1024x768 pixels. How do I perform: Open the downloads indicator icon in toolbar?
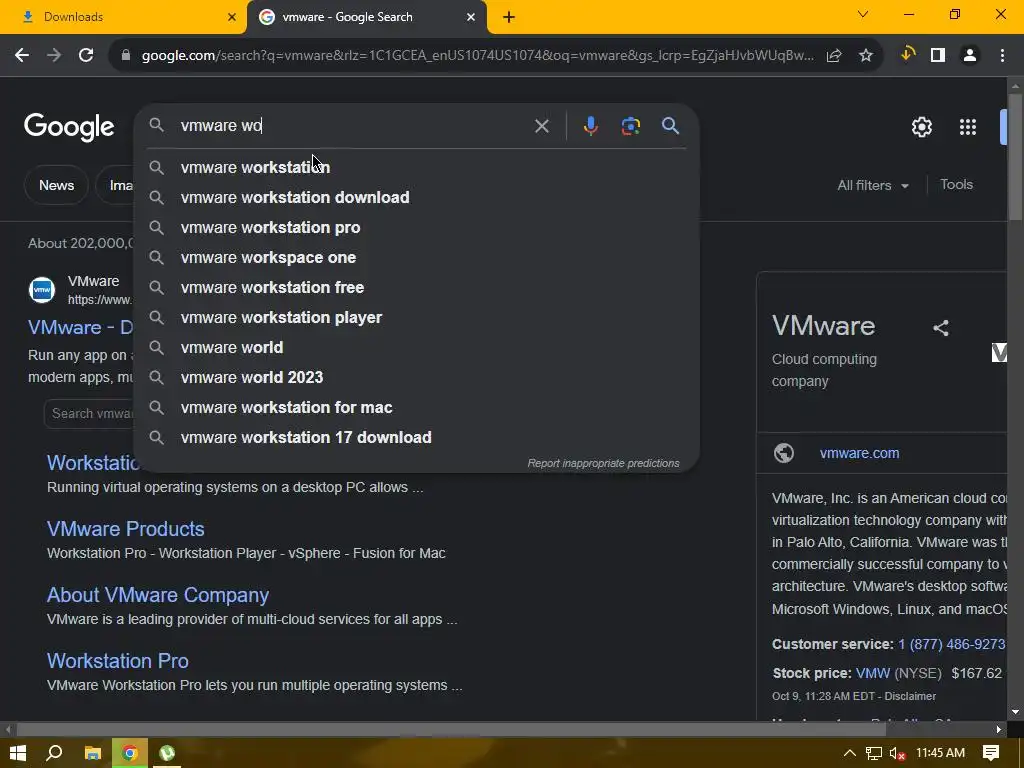pos(907,55)
